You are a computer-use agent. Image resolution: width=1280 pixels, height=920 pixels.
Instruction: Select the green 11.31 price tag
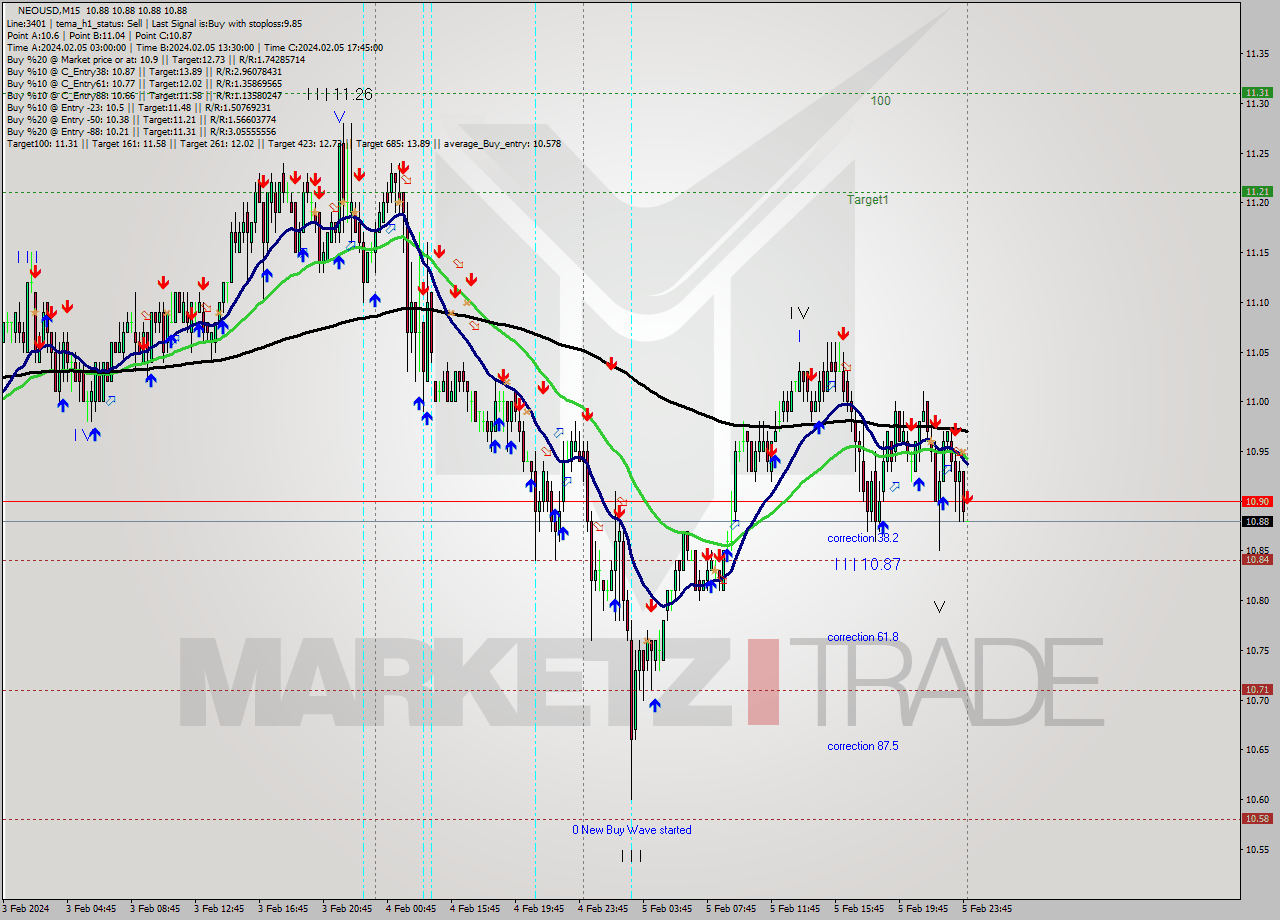pyautogui.click(x=1257, y=92)
